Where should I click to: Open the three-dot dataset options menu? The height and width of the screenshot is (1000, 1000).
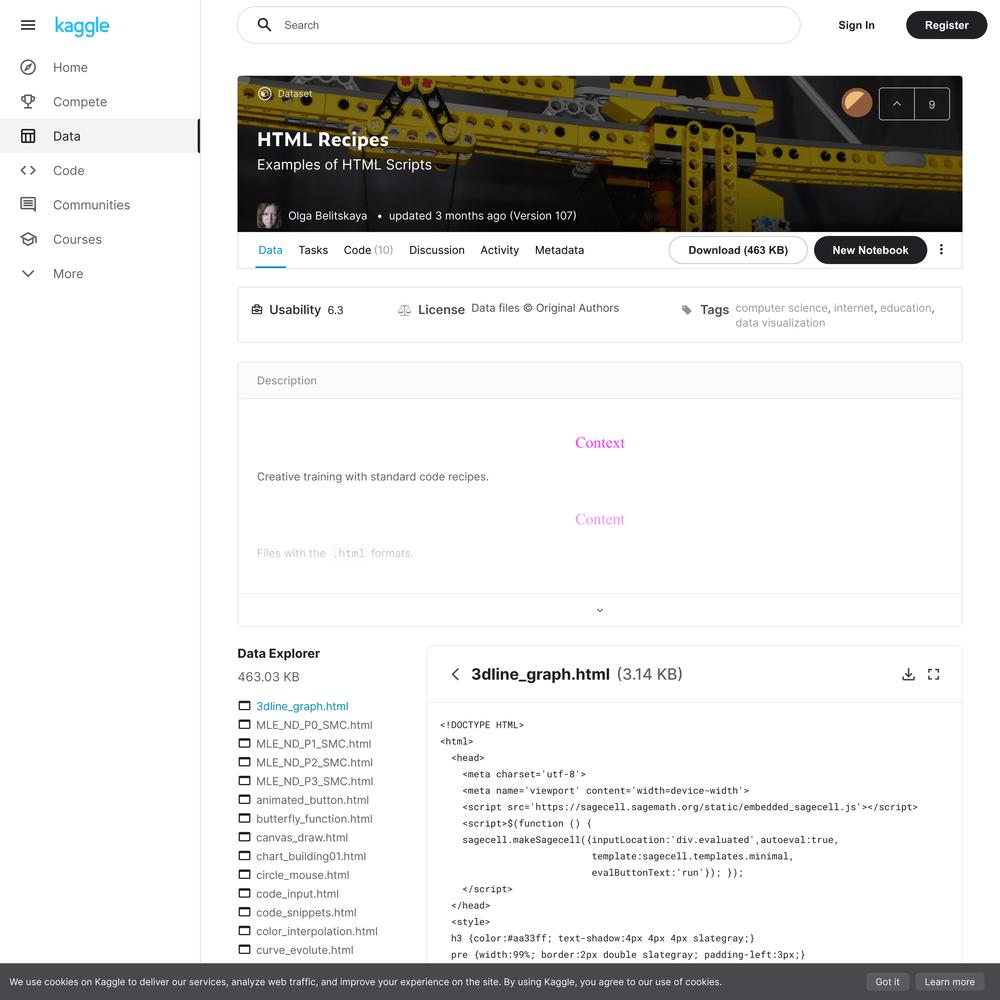coord(941,249)
